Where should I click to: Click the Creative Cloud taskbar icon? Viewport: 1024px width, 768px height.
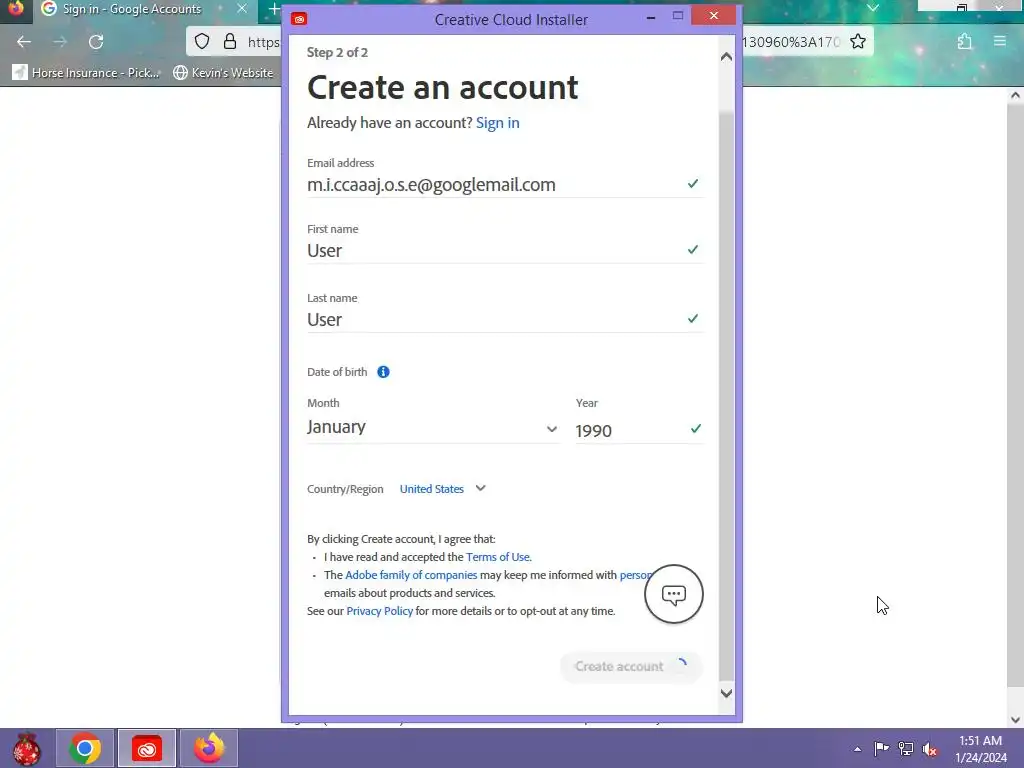[x=147, y=748]
